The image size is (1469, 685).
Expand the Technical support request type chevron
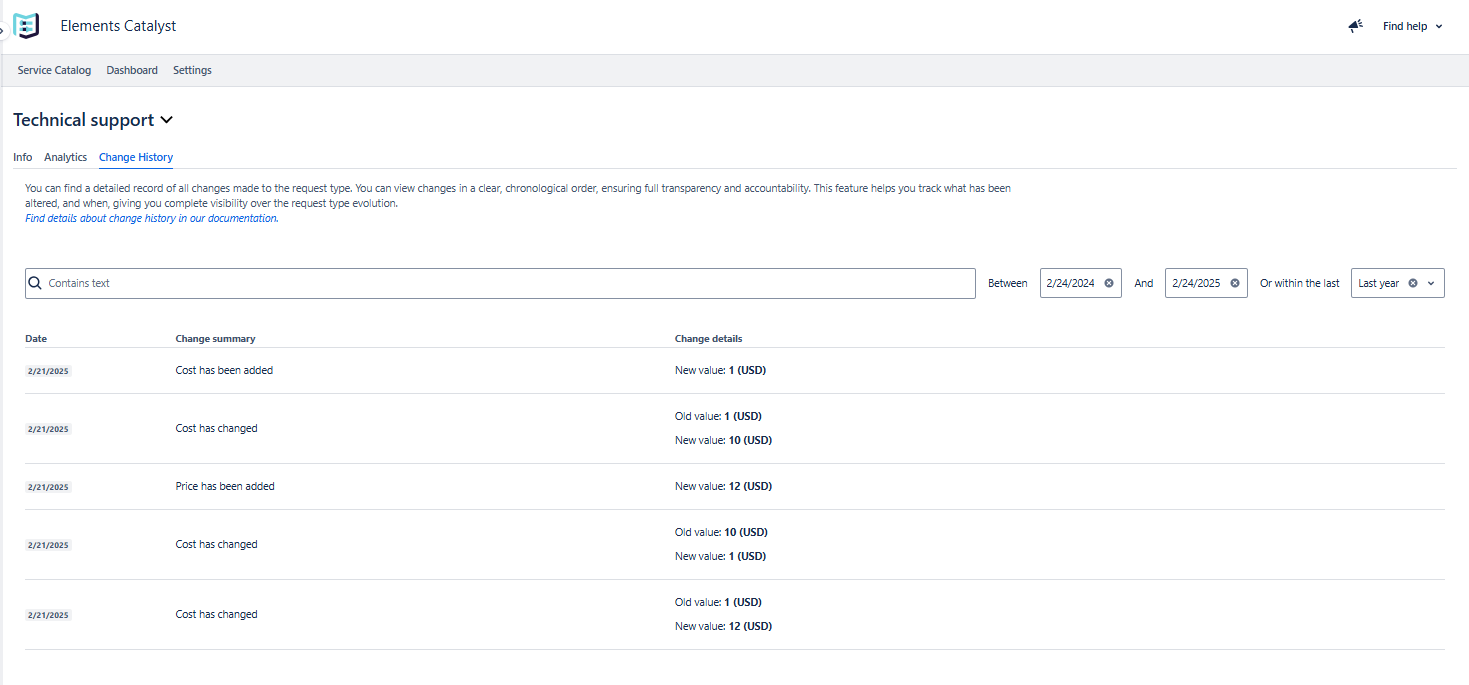(x=167, y=120)
